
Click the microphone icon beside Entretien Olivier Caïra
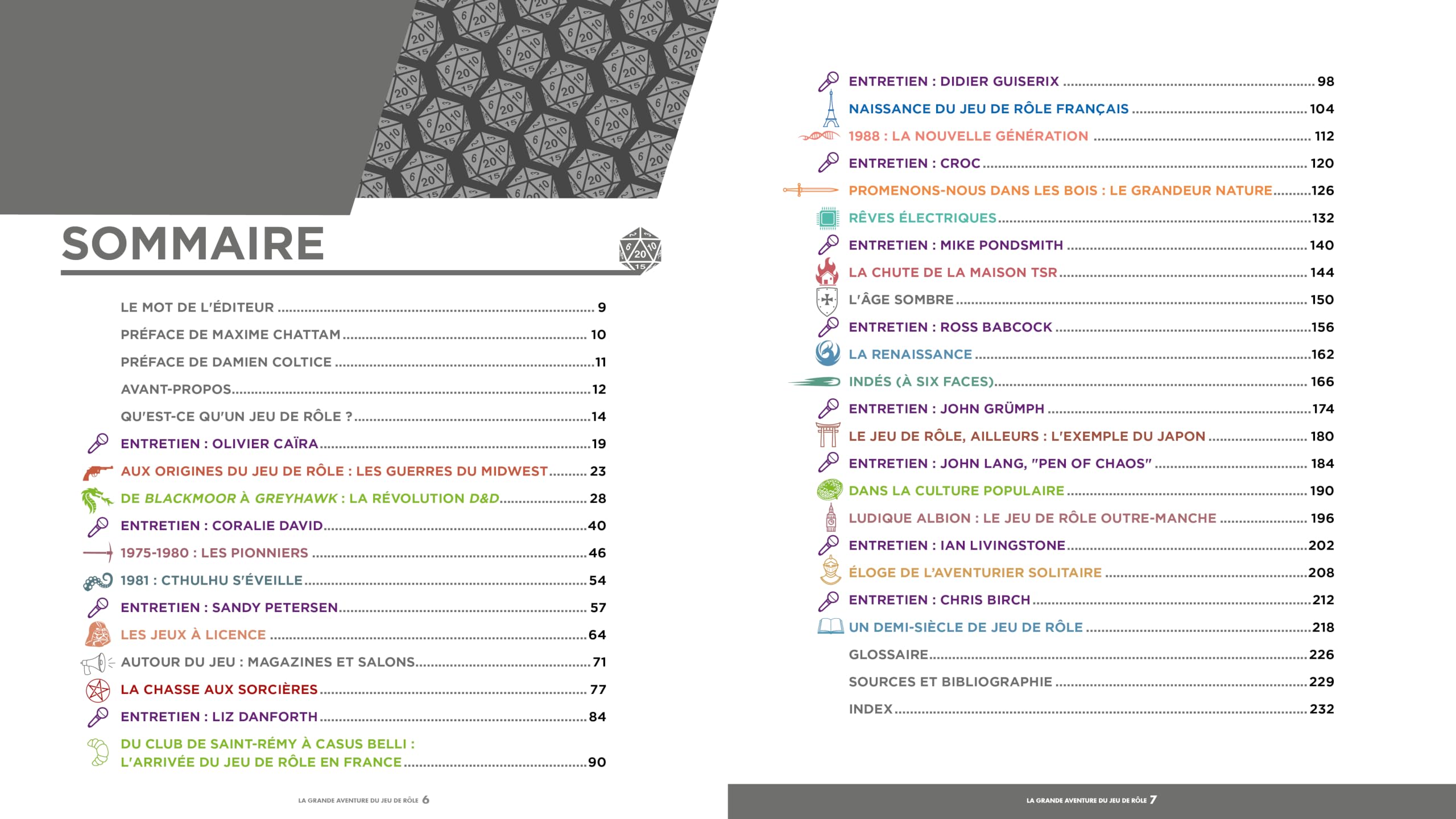(x=98, y=444)
